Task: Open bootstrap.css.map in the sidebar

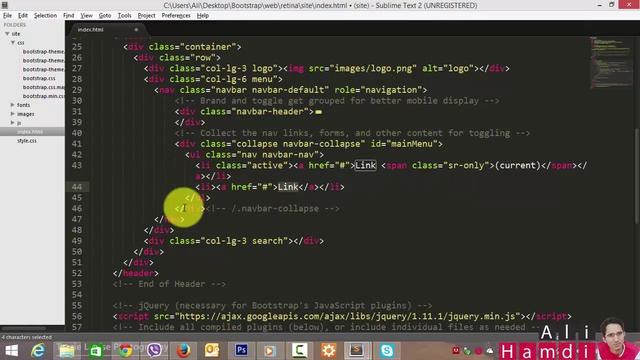Action: [43, 87]
